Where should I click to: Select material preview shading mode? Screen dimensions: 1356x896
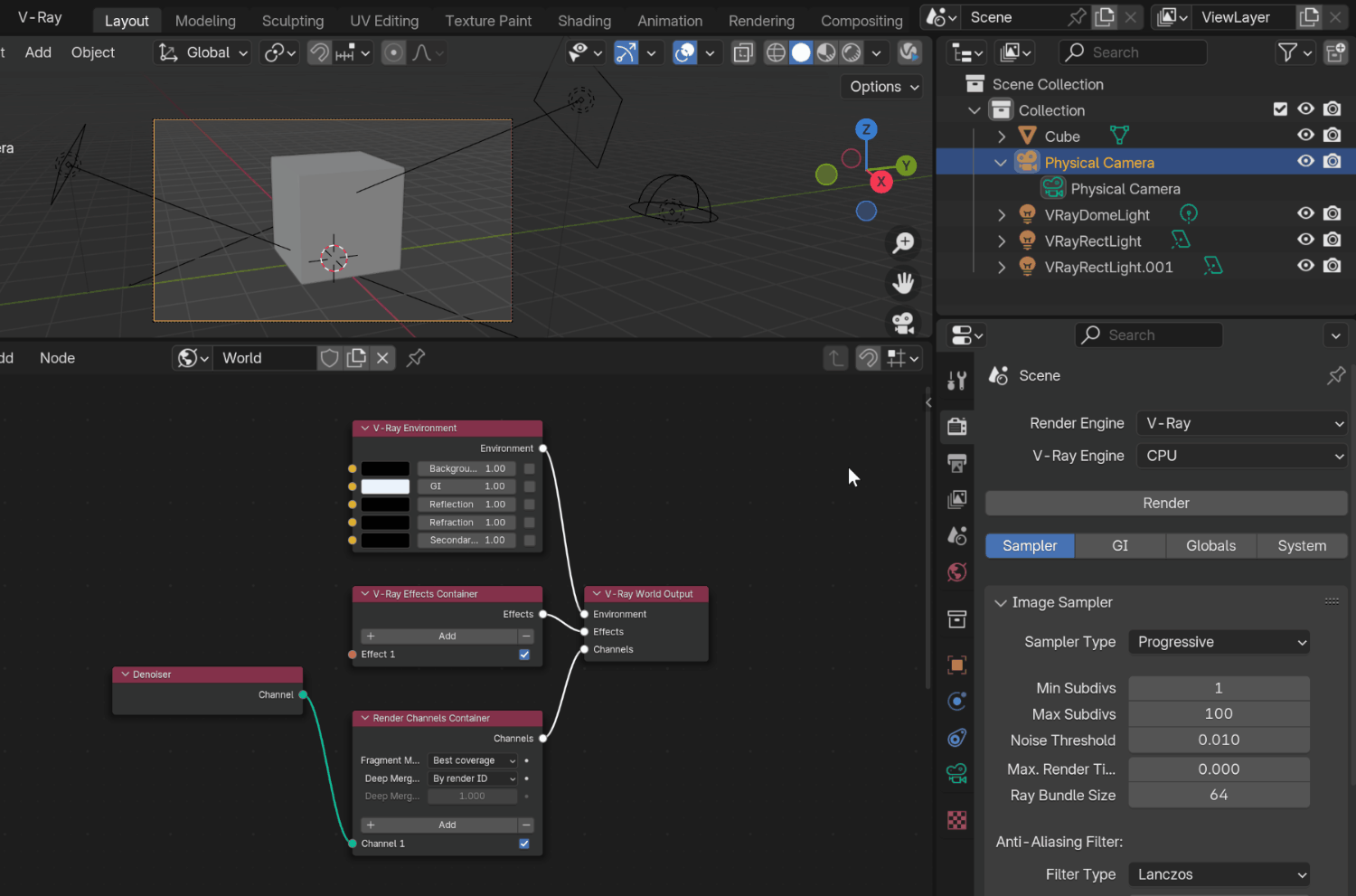(x=826, y=52)
